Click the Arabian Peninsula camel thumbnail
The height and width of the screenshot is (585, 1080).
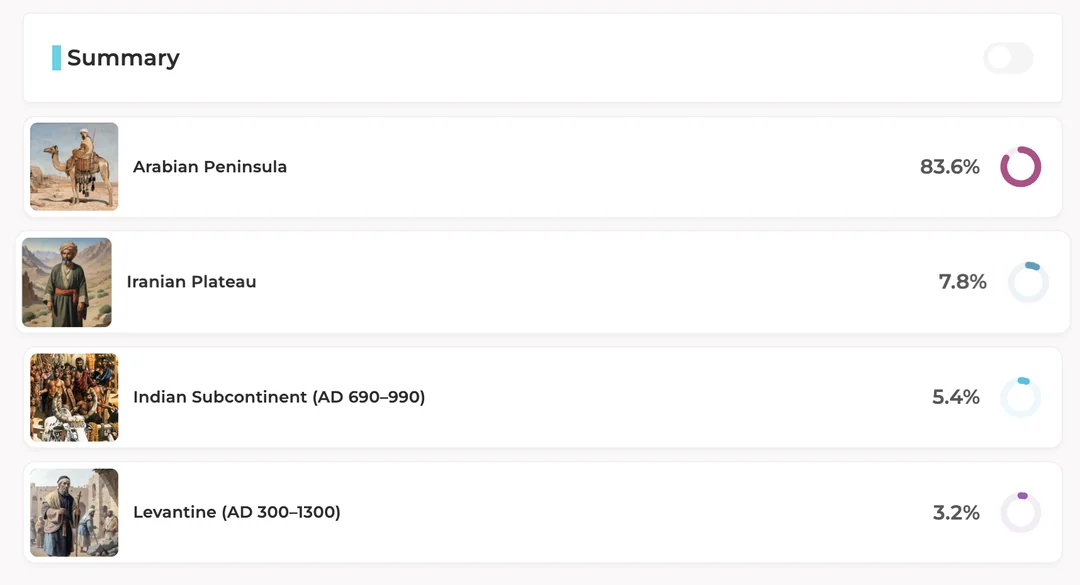click(x=74, y=167)
